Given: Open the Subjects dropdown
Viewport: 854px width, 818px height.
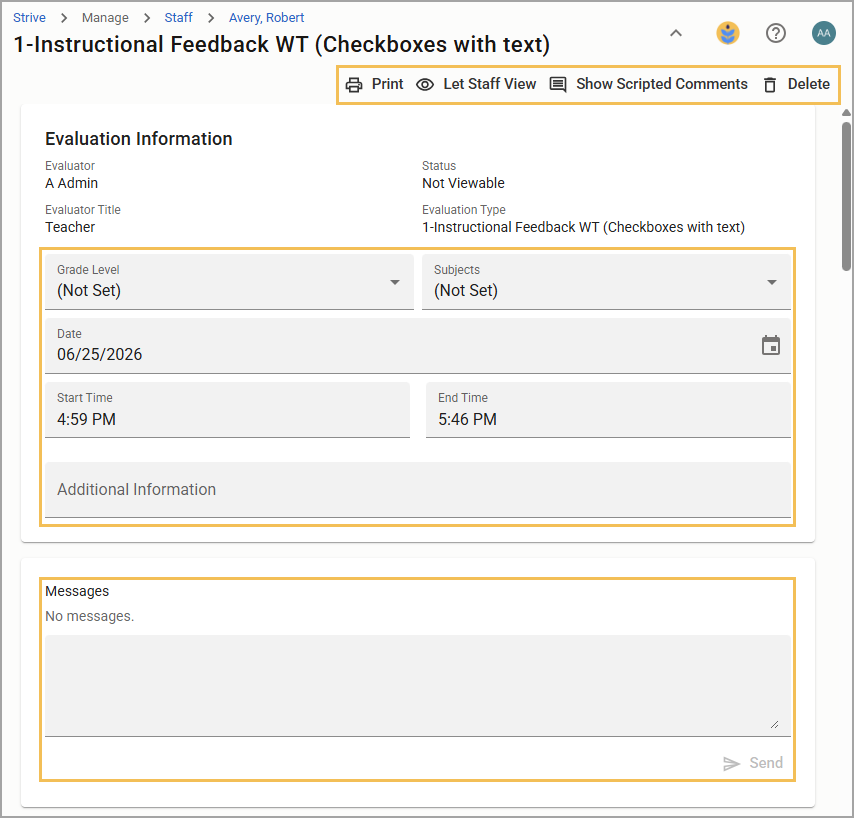Looking at the screenshot, I should (606, 282).
